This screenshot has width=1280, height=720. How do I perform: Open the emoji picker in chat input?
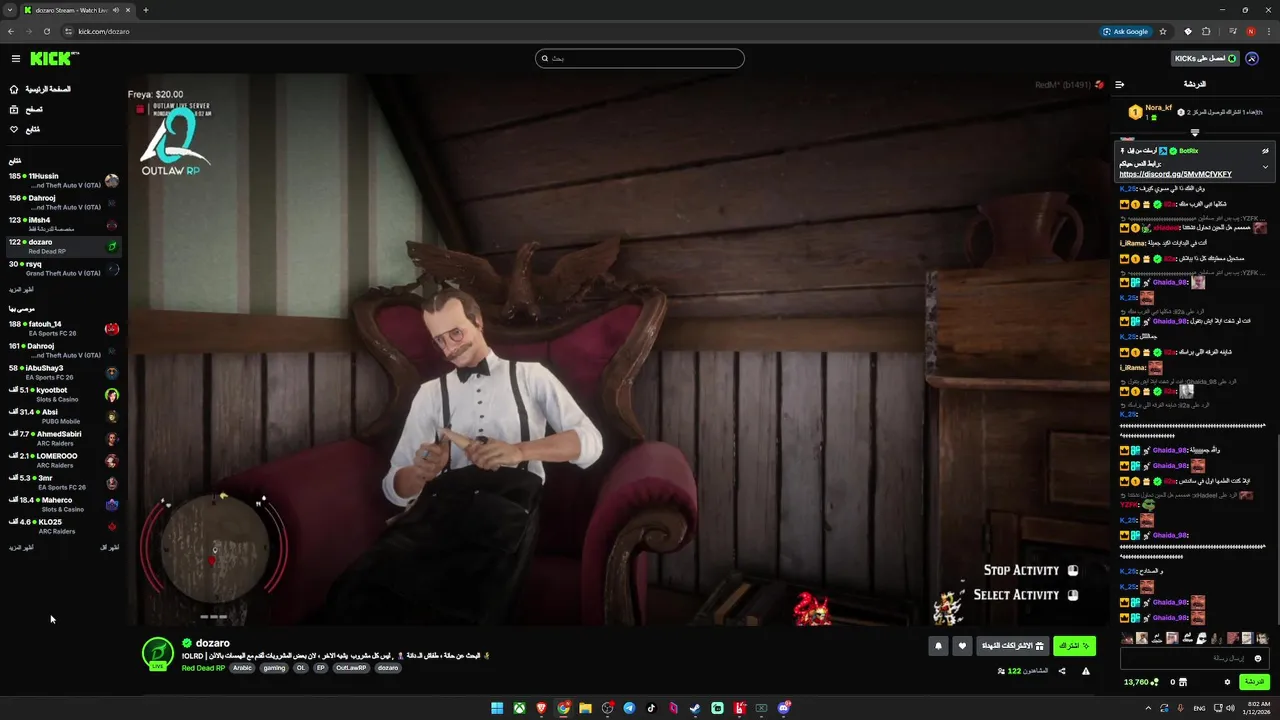pyautogui.click(x=1258, y=658)
